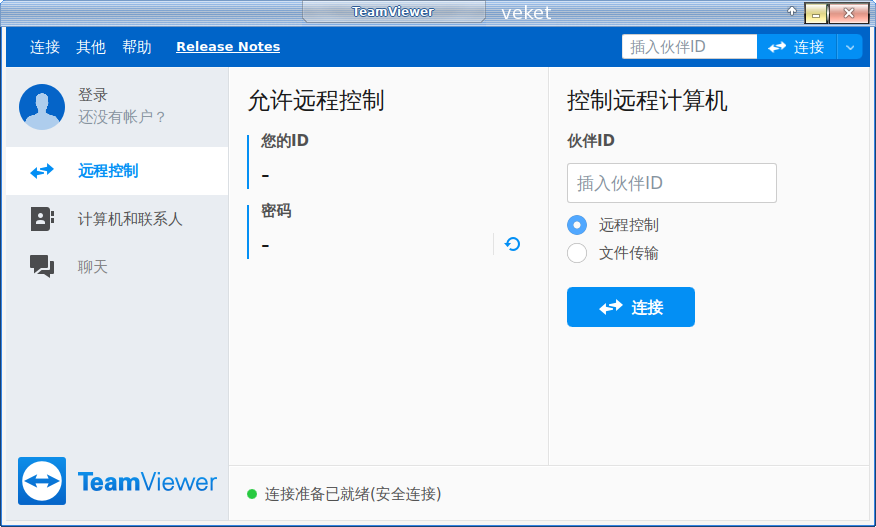The image size is (876, 527).
Task: Click the 还没有帐户？ link
Action: pos(122,117)
